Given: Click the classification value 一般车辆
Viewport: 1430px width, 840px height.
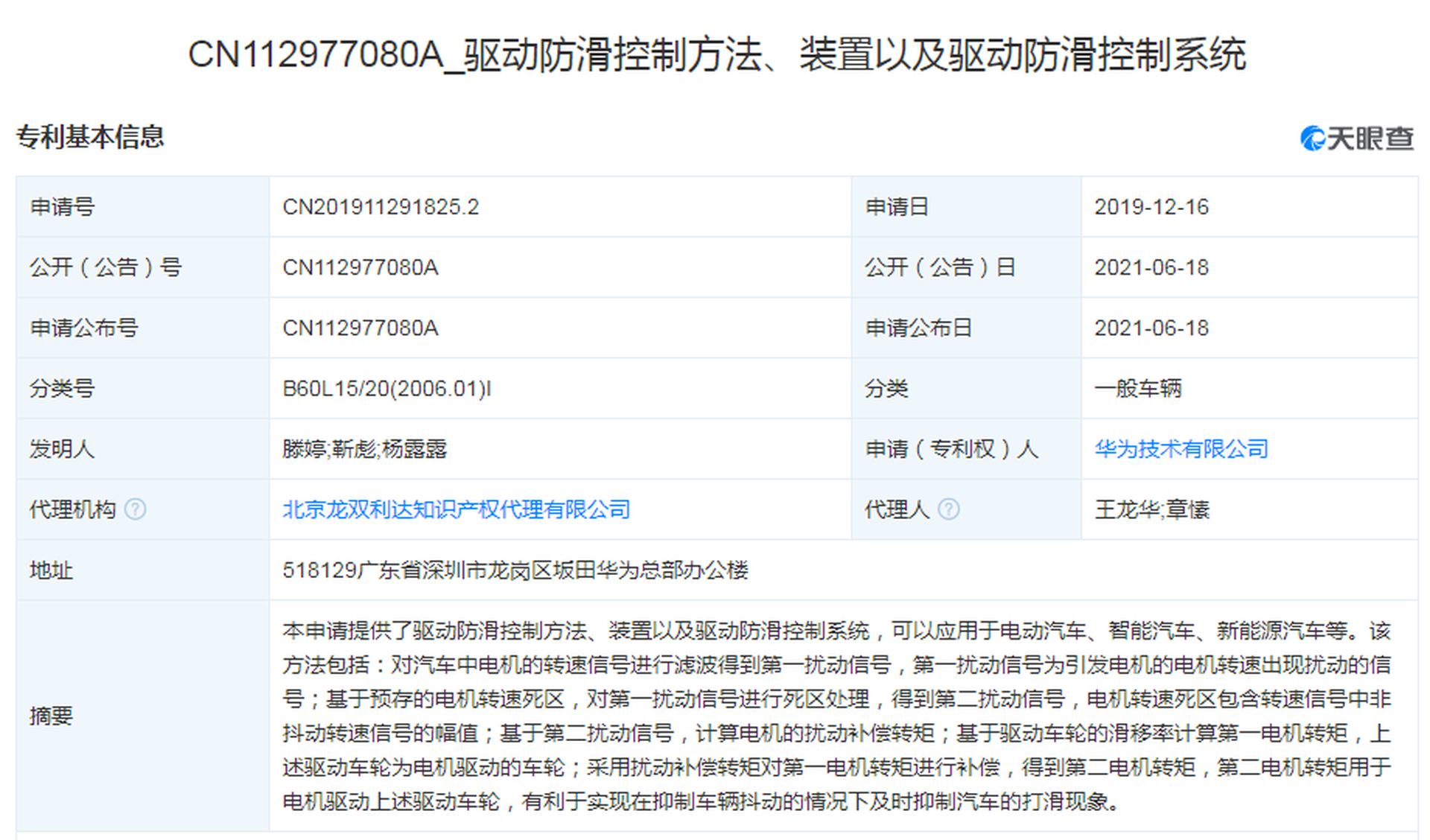Looking at the screenshot, I should [1137, 389].
